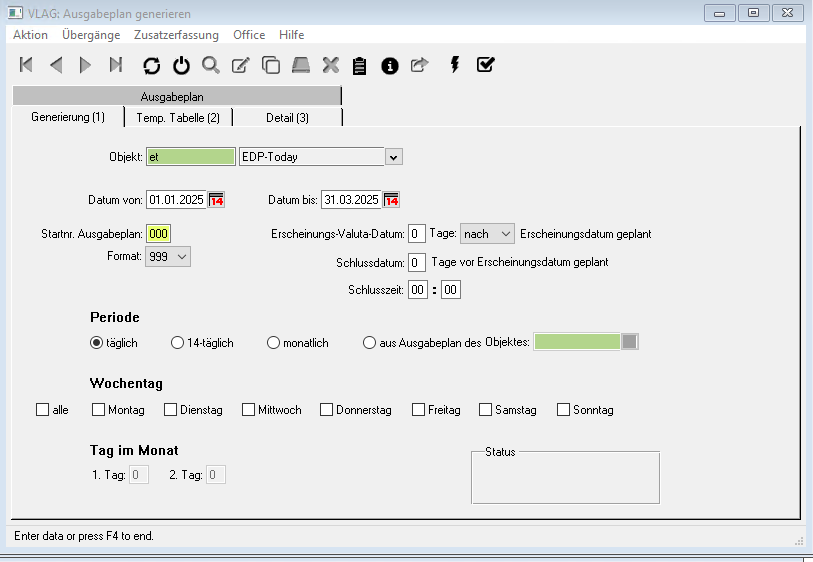Click the Startnr. Ausgabeplan input field
The height and width of the screenshot is (562, 813).
[158, 233]
